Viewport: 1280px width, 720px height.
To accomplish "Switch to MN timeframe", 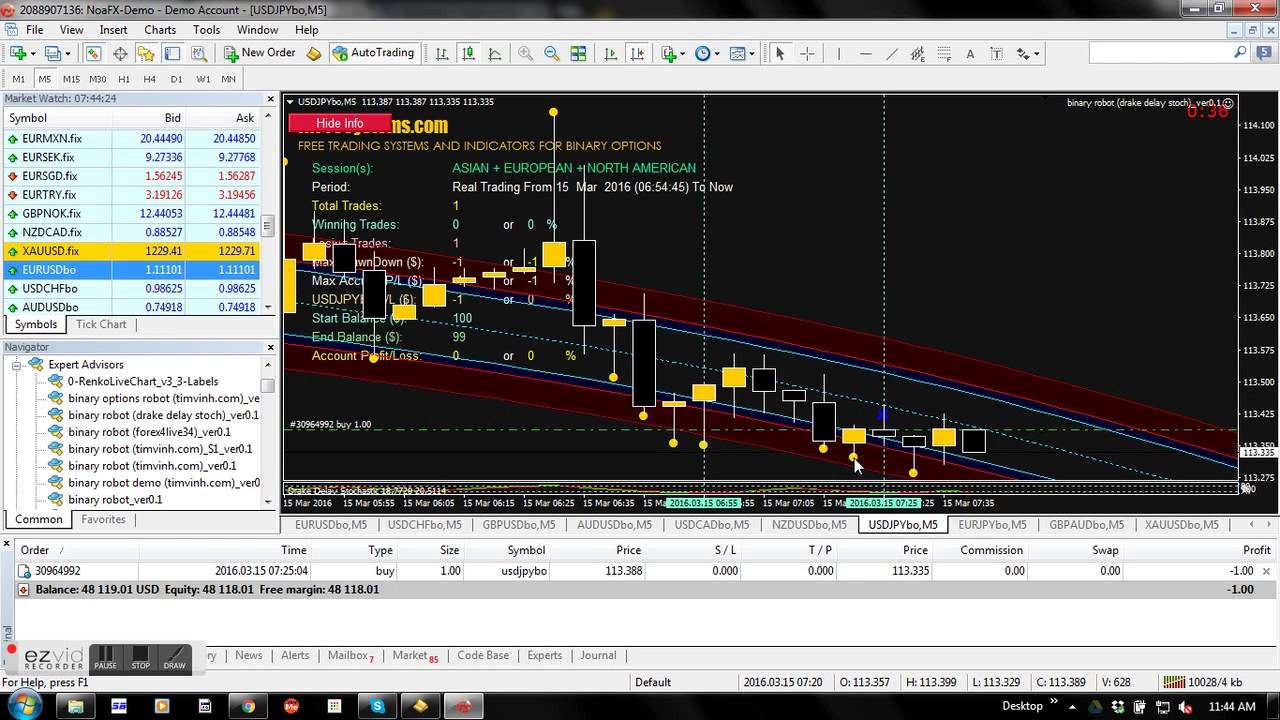I will [229, 79].
